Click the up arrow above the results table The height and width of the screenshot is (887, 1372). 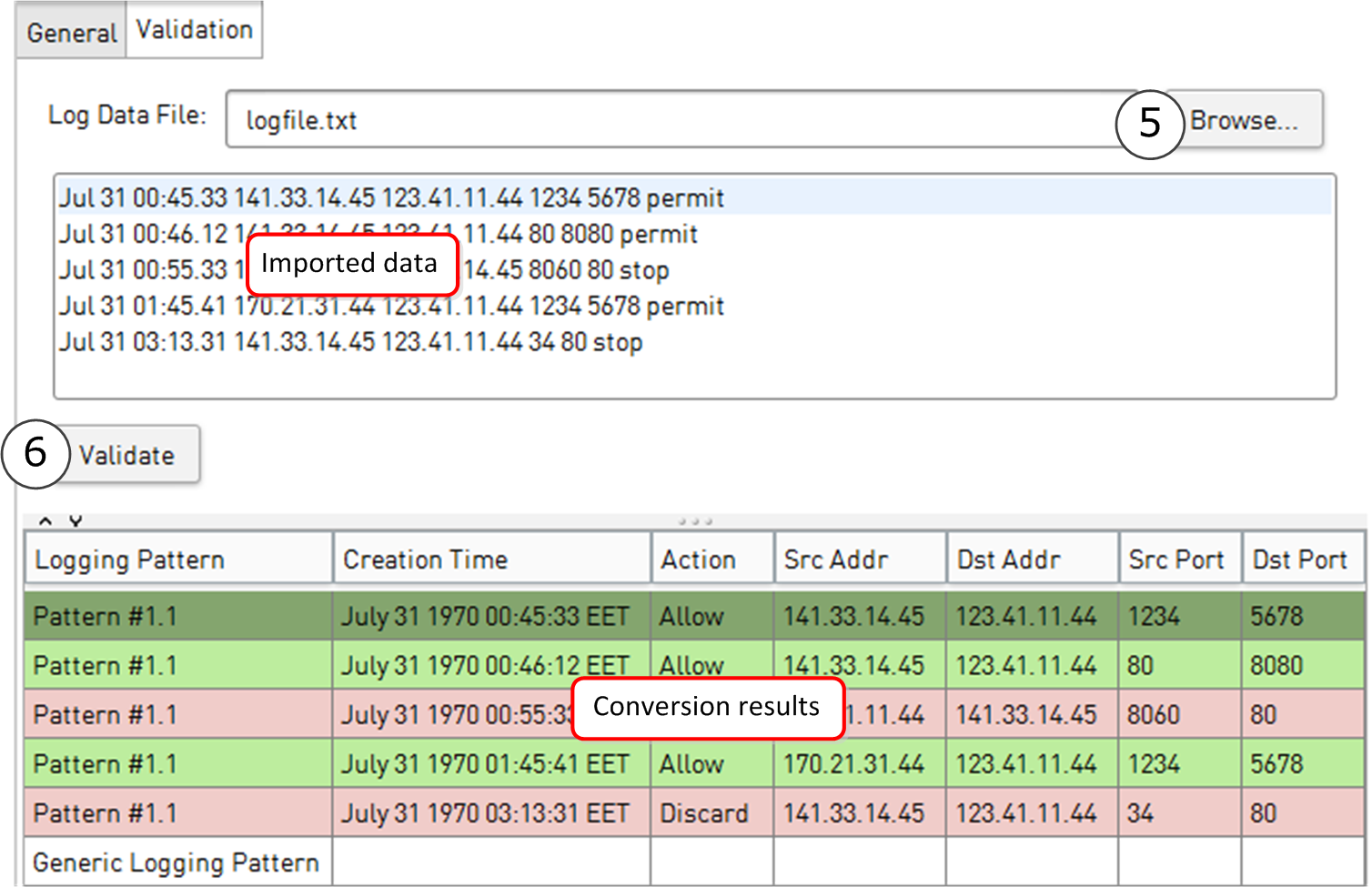pos(45,521)
